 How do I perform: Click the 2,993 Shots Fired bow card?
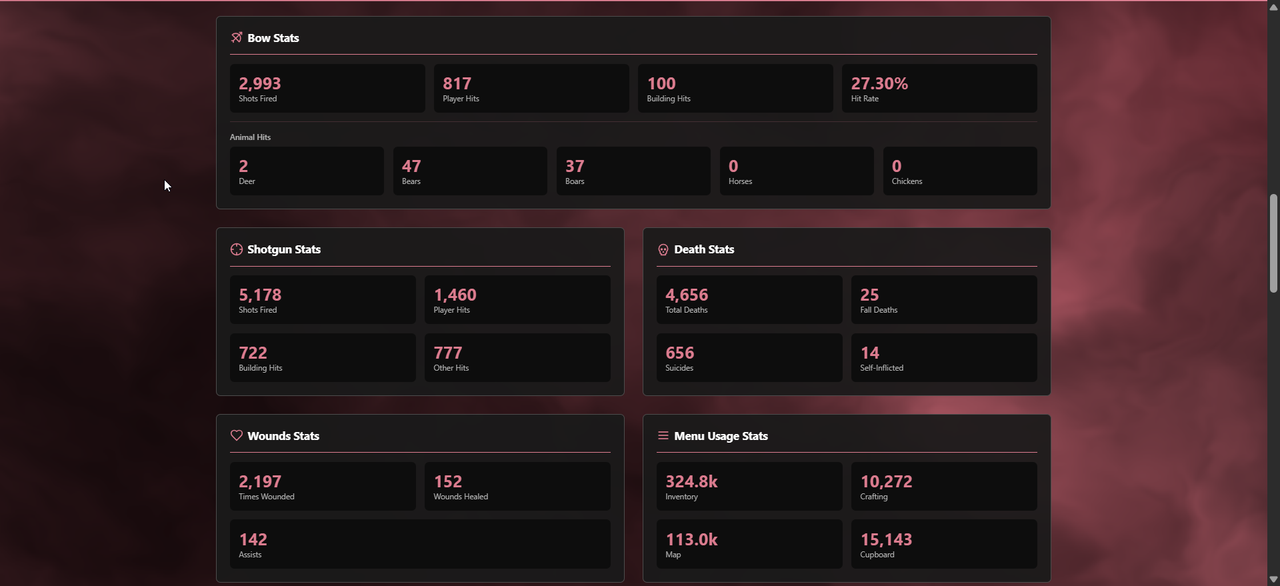327,89
